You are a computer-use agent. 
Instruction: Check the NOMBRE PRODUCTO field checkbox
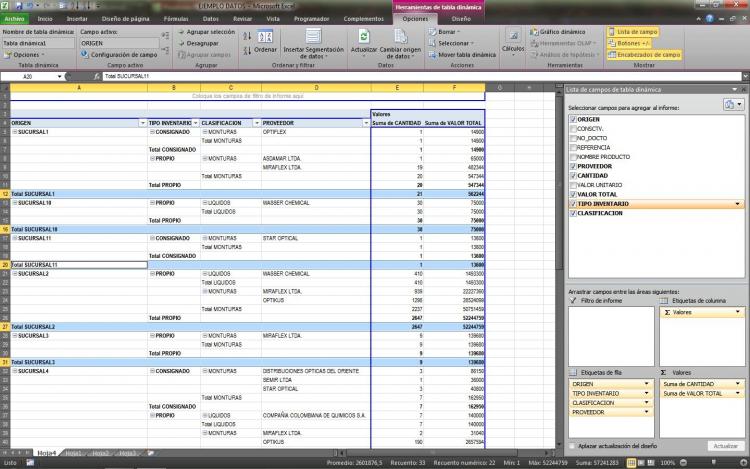573,157
